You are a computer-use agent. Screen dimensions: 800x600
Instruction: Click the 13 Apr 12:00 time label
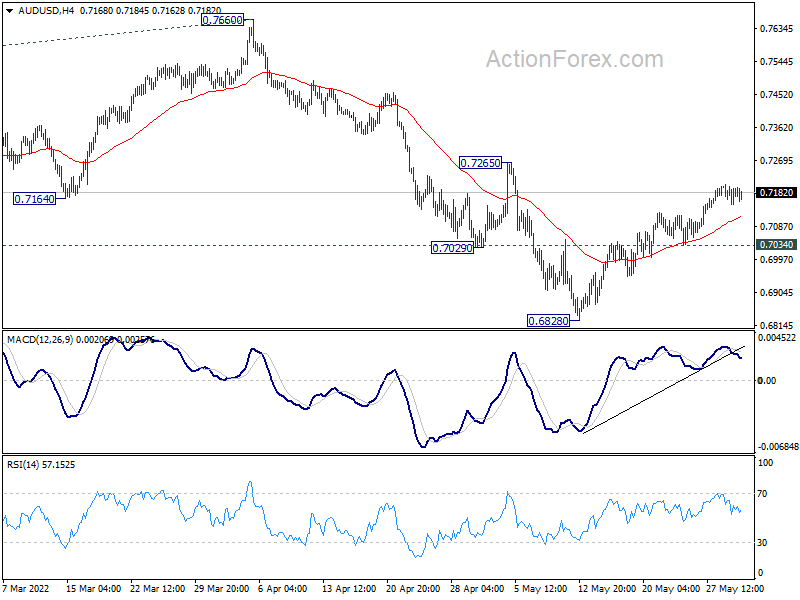(349, 589)
